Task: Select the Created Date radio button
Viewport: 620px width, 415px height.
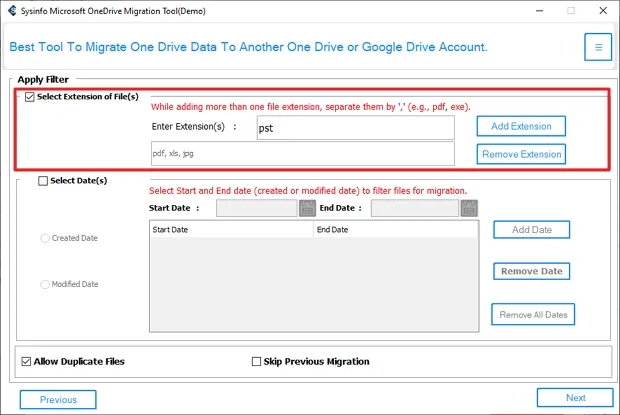Action: [46, 238]
